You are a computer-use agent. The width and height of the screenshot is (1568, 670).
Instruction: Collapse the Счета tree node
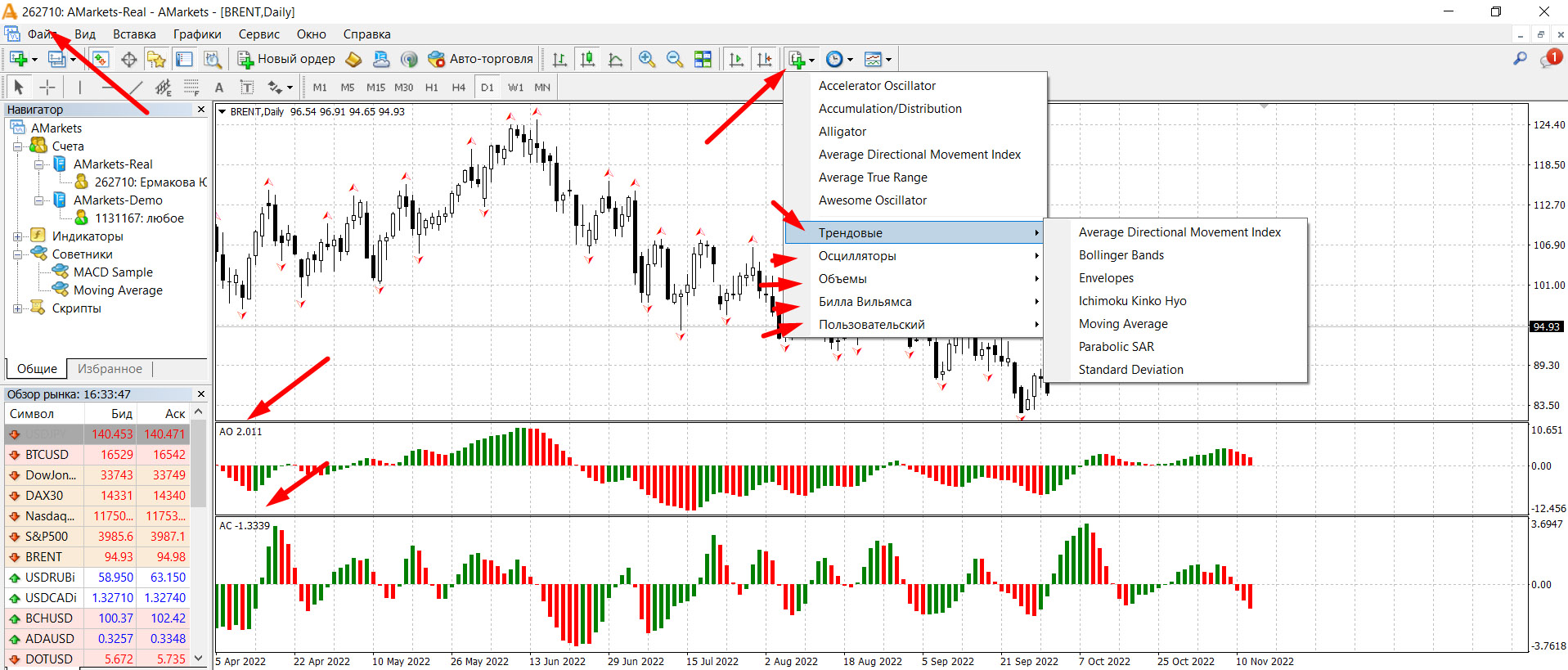pyautogui.click(x=17, y=146)
